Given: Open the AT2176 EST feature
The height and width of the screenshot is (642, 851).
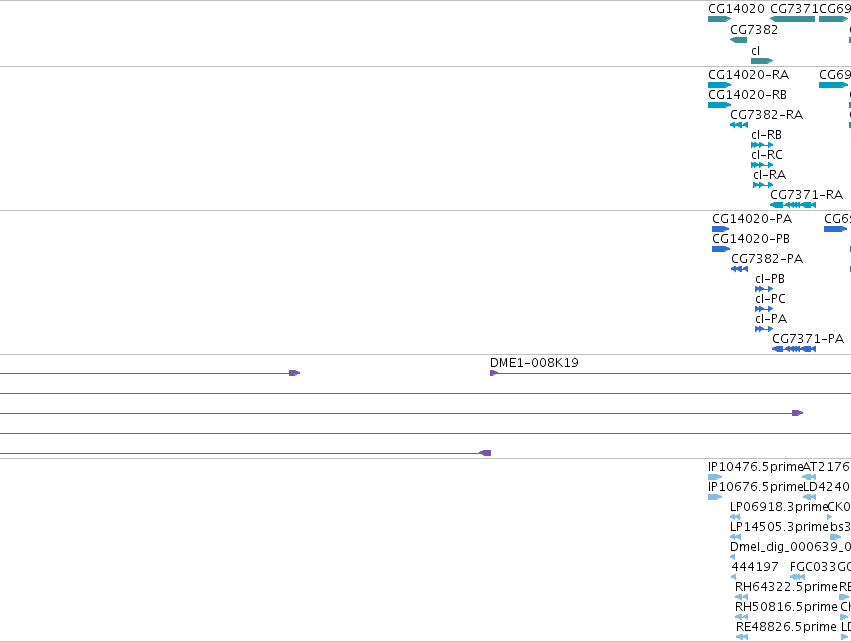Looking at the screenshot, I should click(x=809, y=477).
